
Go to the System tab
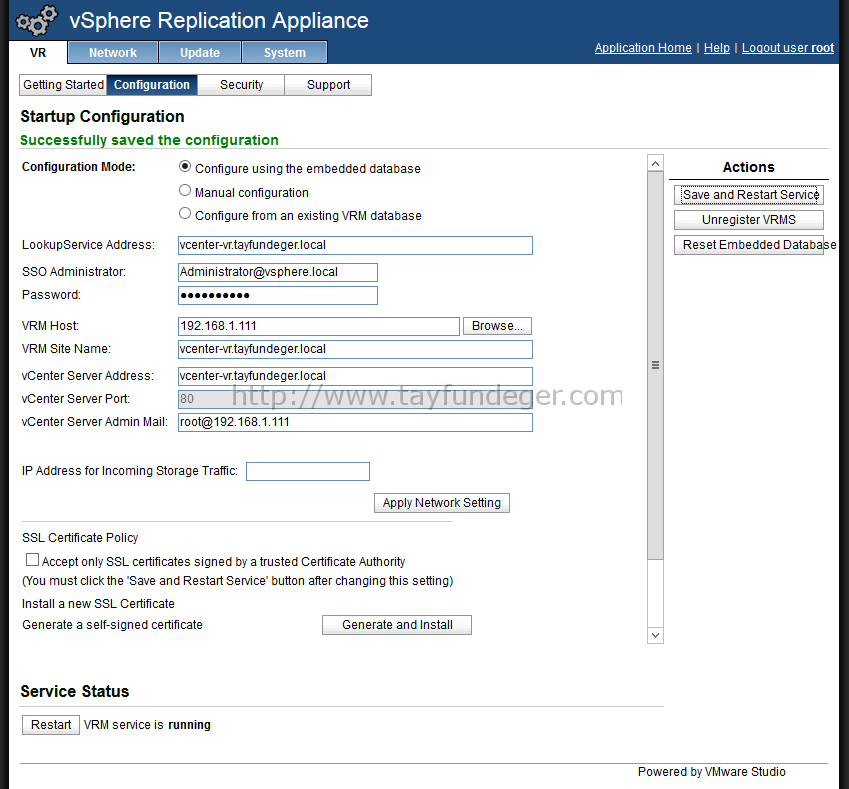coord(285,53)
